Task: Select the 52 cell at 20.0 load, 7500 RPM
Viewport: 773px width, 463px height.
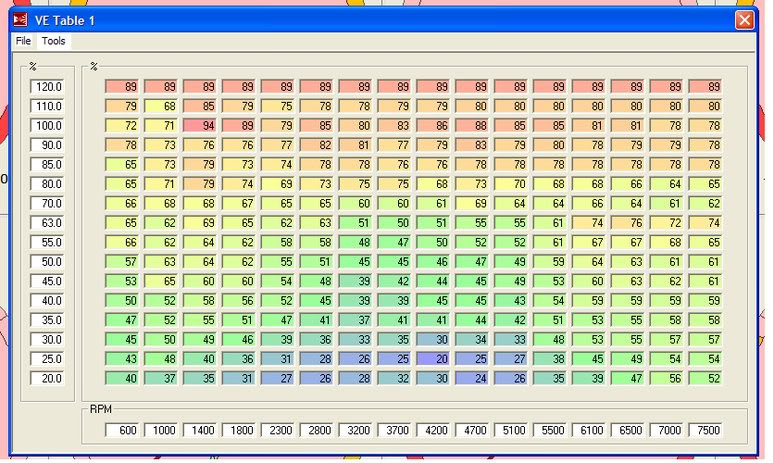Action: (705, 378)
